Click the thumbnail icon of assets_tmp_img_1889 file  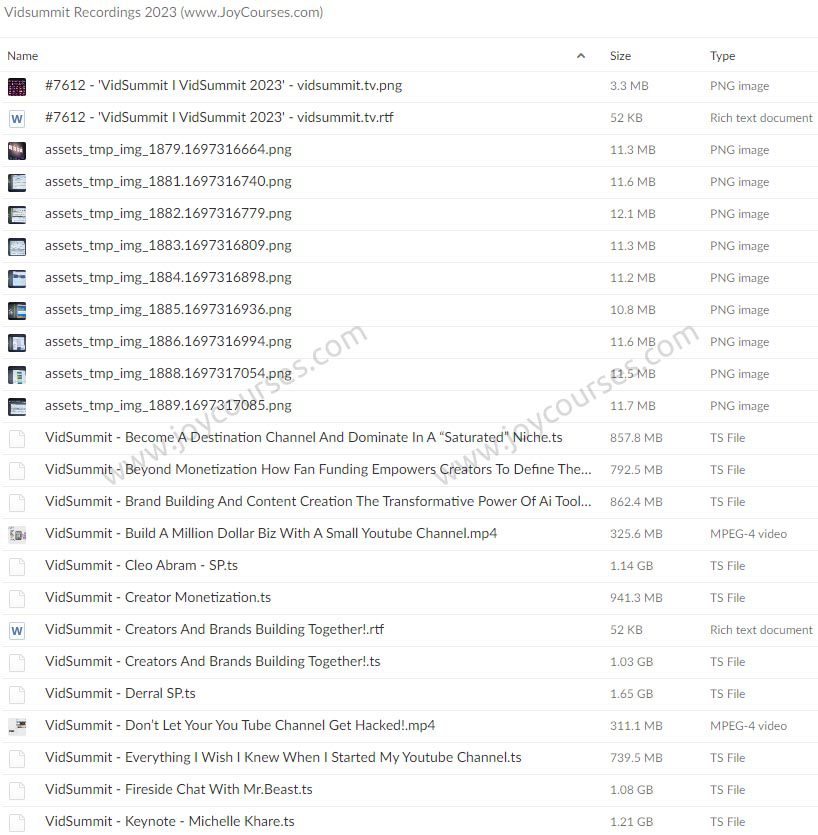pyautogui.click(x=17, y=406)
